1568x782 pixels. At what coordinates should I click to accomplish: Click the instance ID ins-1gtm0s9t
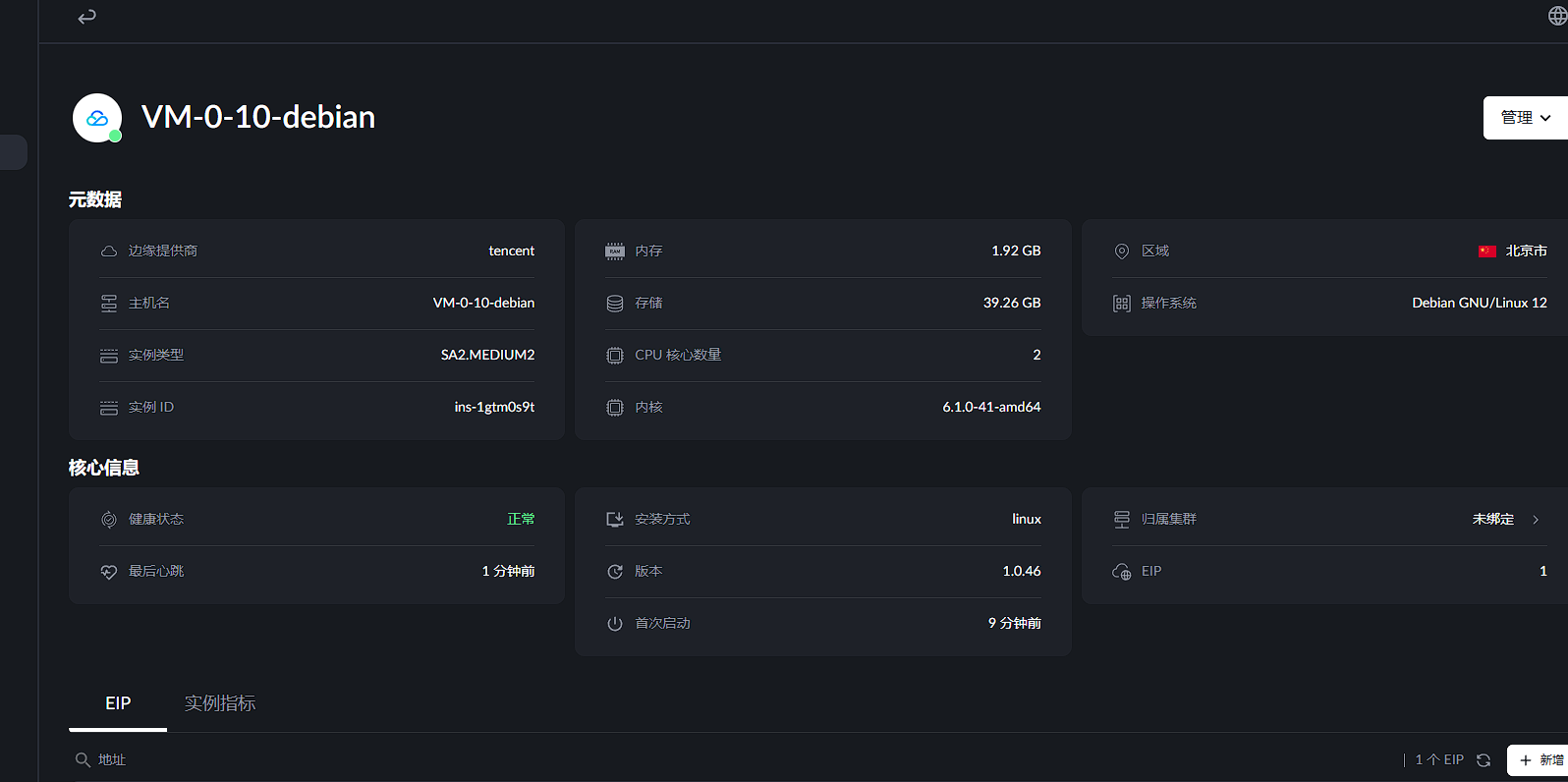[494, 408]
